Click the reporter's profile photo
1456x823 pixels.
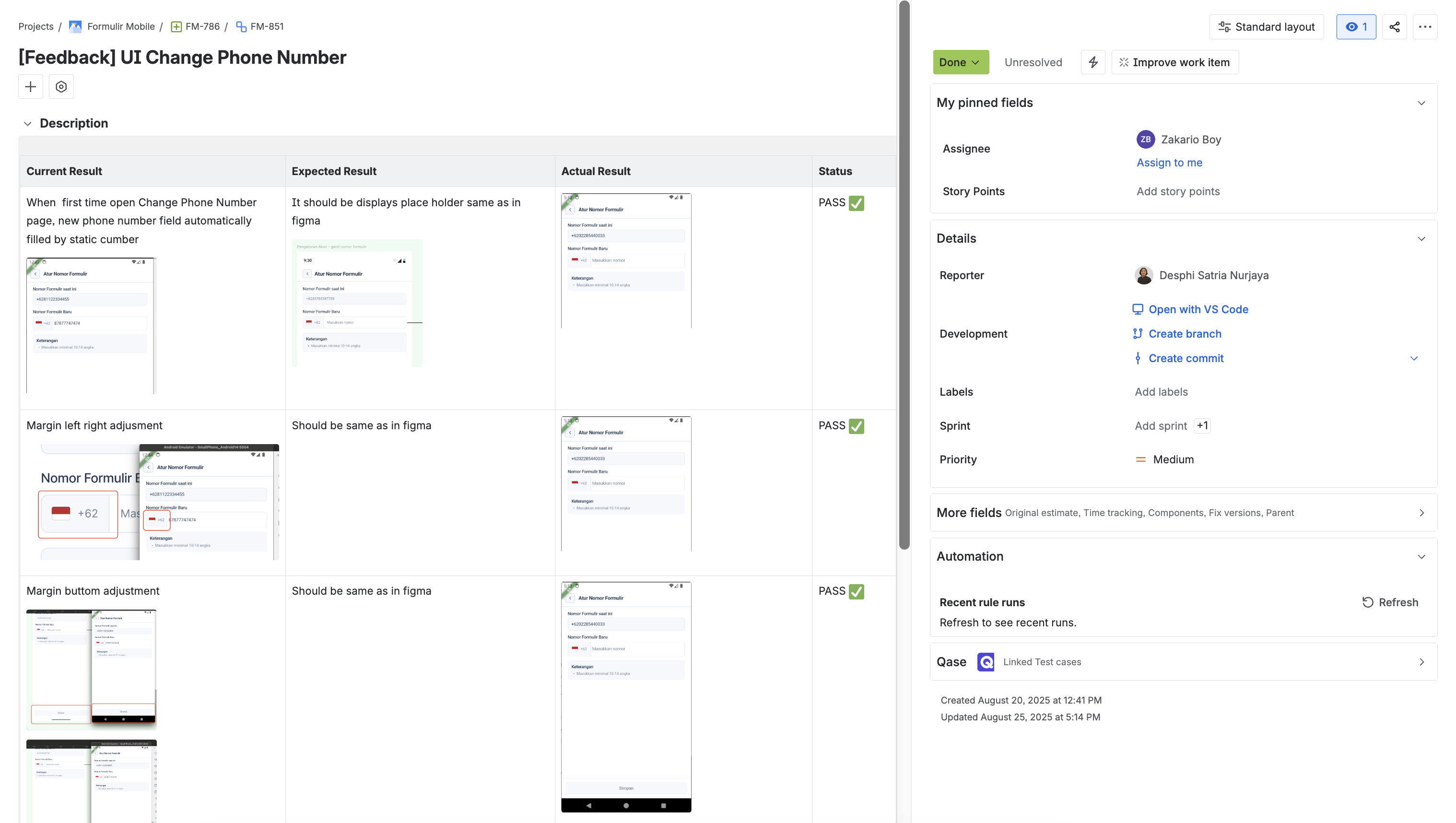point(1144,275)
